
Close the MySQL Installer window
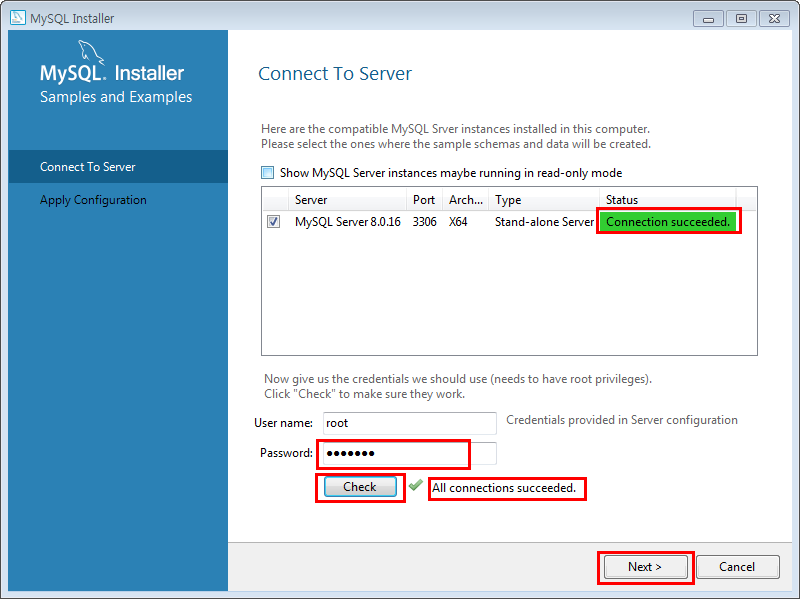[x=774, y=19]
